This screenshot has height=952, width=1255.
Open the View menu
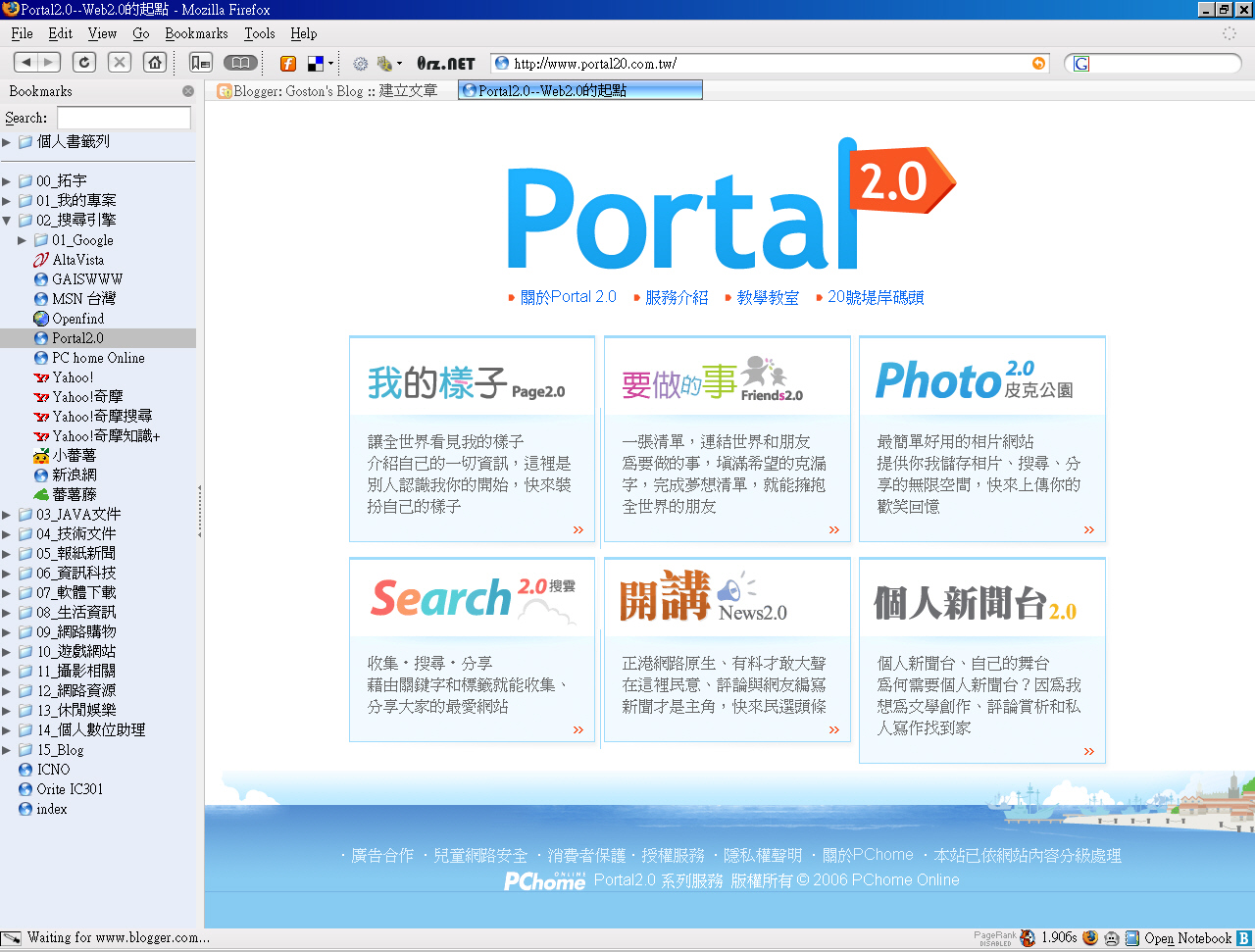(102, 33)
